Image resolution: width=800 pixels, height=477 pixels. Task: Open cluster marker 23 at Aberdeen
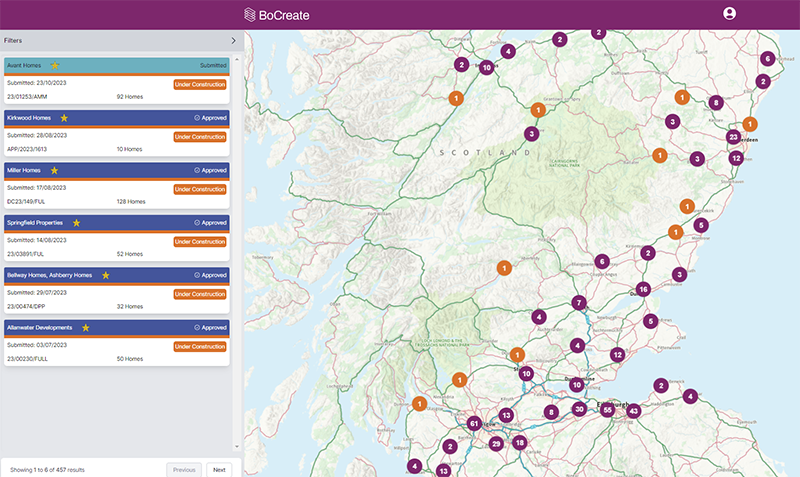[733, 137]
